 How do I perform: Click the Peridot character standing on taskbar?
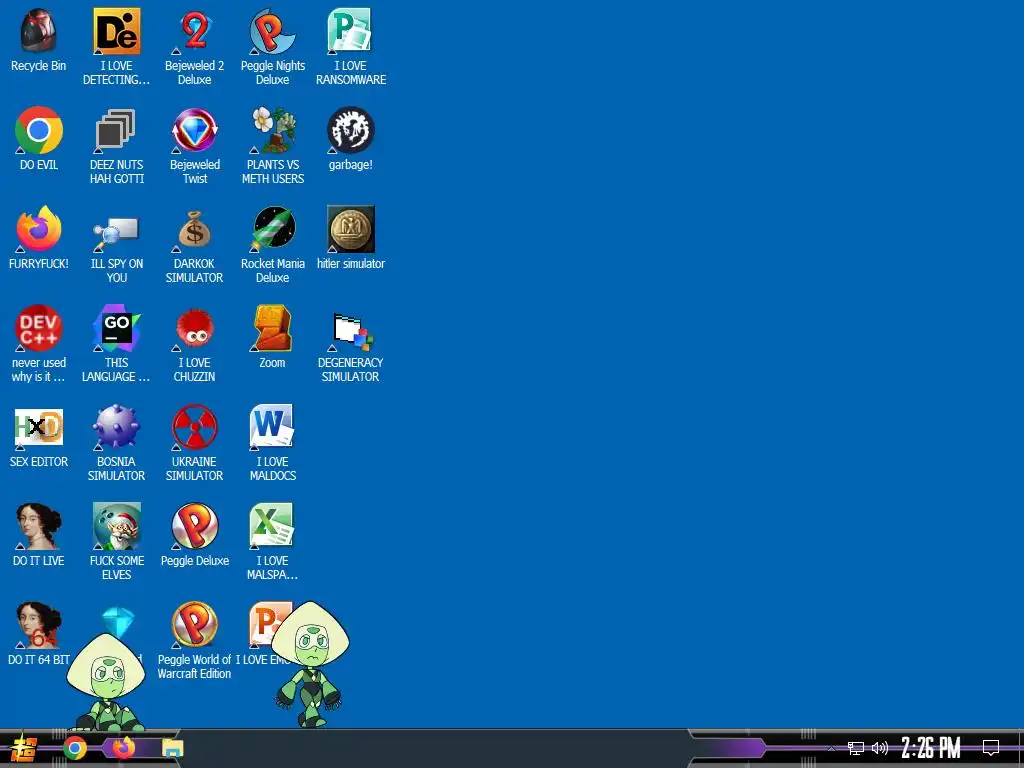106,682
